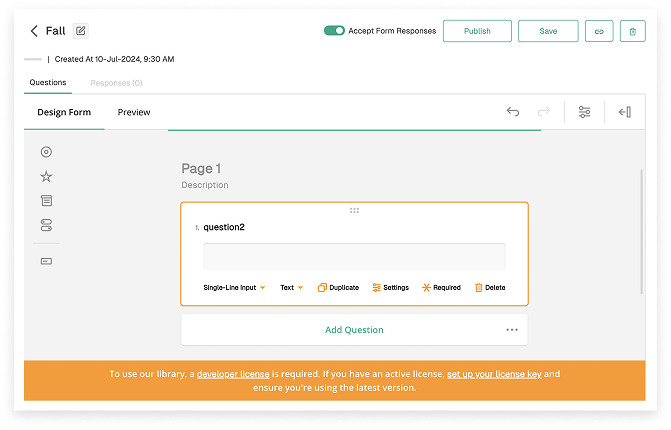Screen dimensions: 671x430
Task: Click the edit form name pencil icon
Action: (x=80, y=31)
